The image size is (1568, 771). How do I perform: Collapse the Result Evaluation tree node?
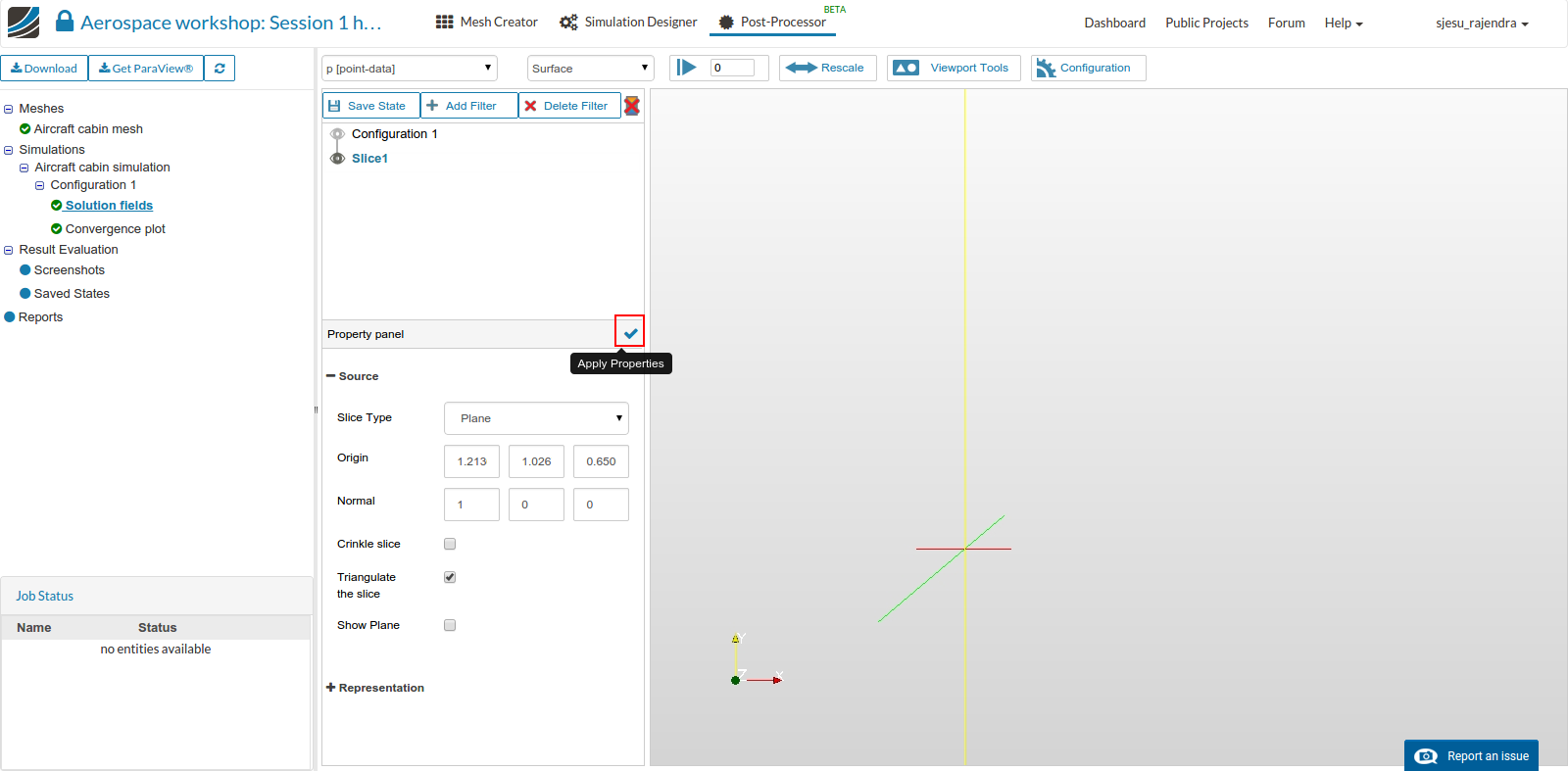(x=9, y=250)
